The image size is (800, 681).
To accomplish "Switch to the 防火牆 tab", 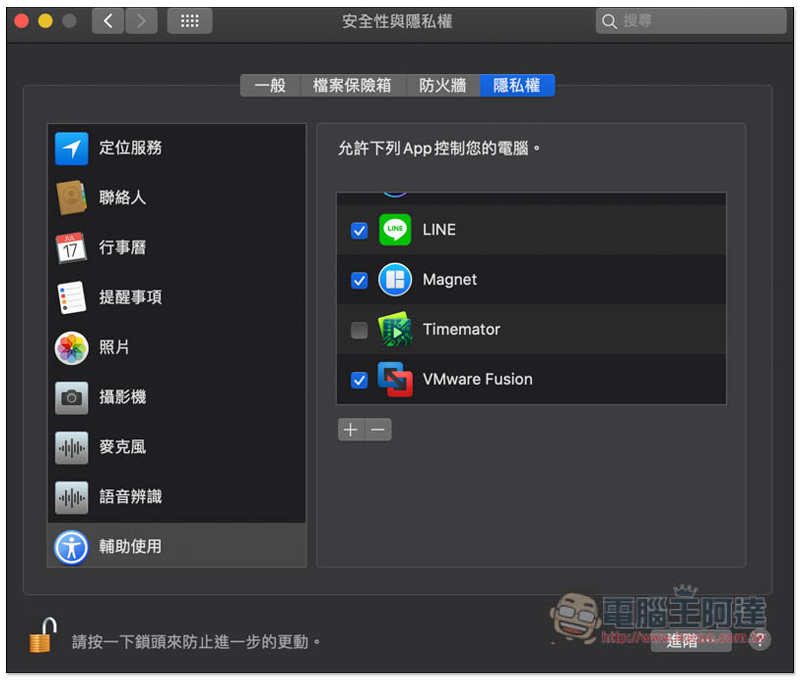I will coord(442,85).
